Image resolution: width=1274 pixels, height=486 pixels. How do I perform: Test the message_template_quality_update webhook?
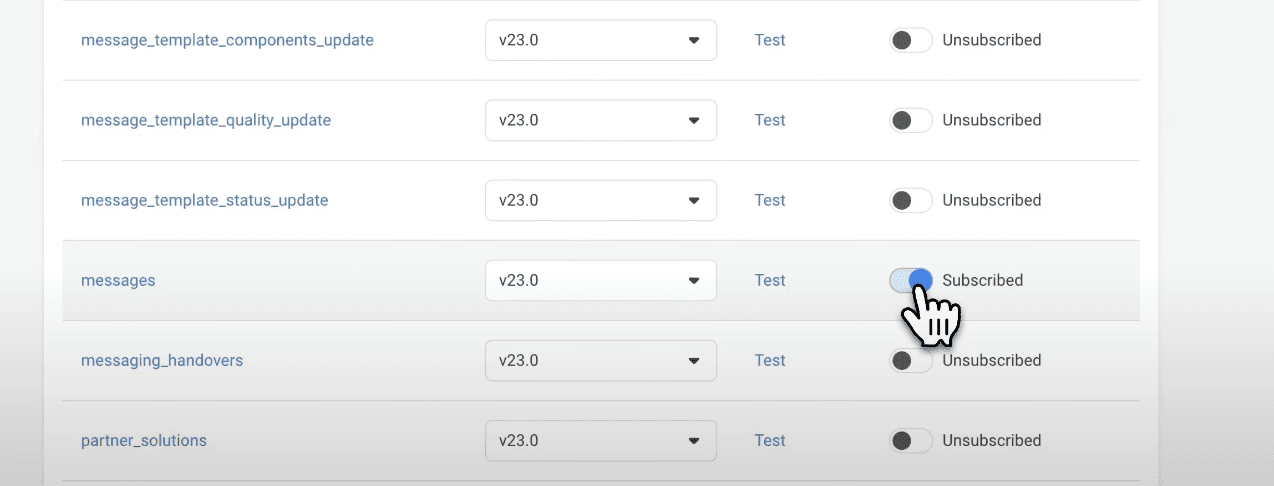click(x=770, y=120)
